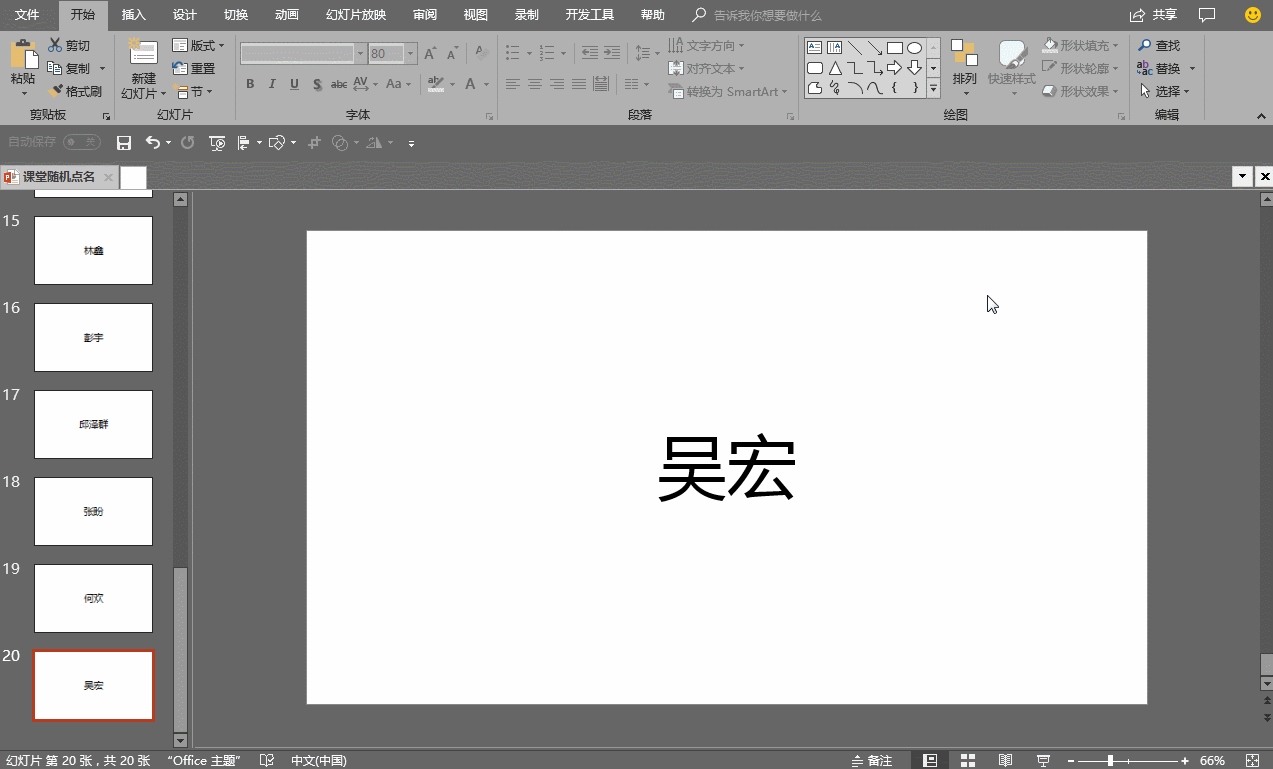Viewport: 1273px width, 769px height.
Task: Select the right arrow shape in gallery
Action: point(894,68)
